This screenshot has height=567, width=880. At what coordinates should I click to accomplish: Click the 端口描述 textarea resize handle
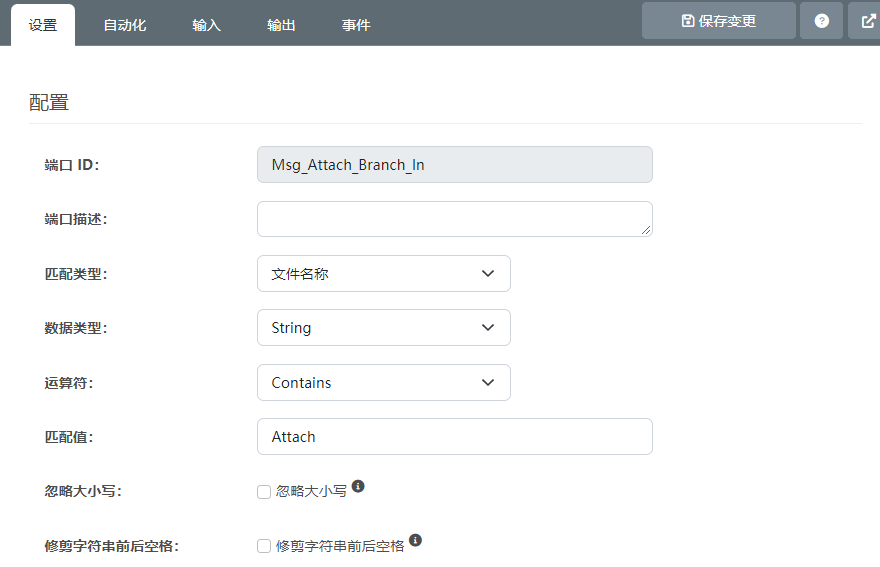646,230
